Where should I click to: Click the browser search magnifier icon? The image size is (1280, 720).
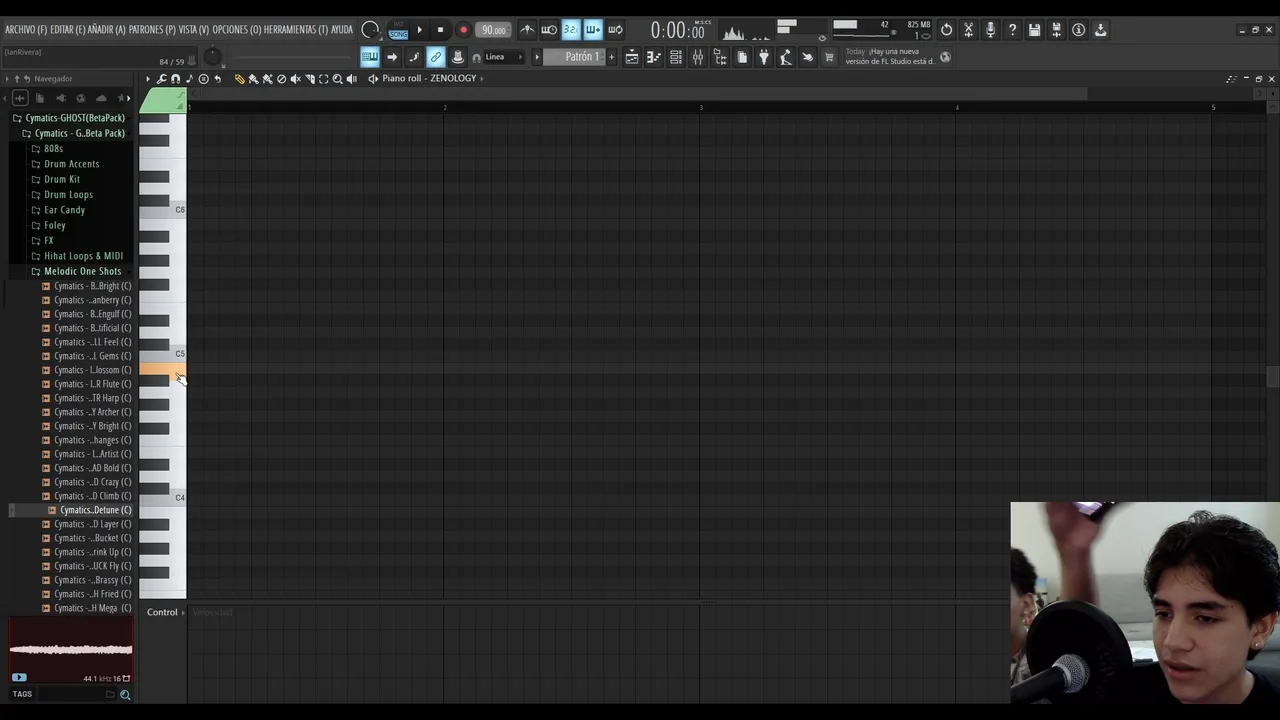(x=125, y=694)
